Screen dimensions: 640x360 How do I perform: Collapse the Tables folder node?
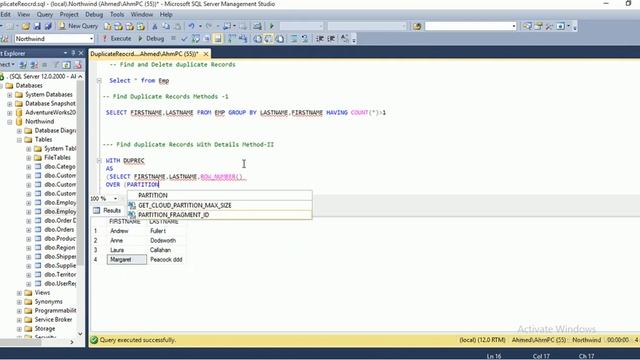pos(19,140)
